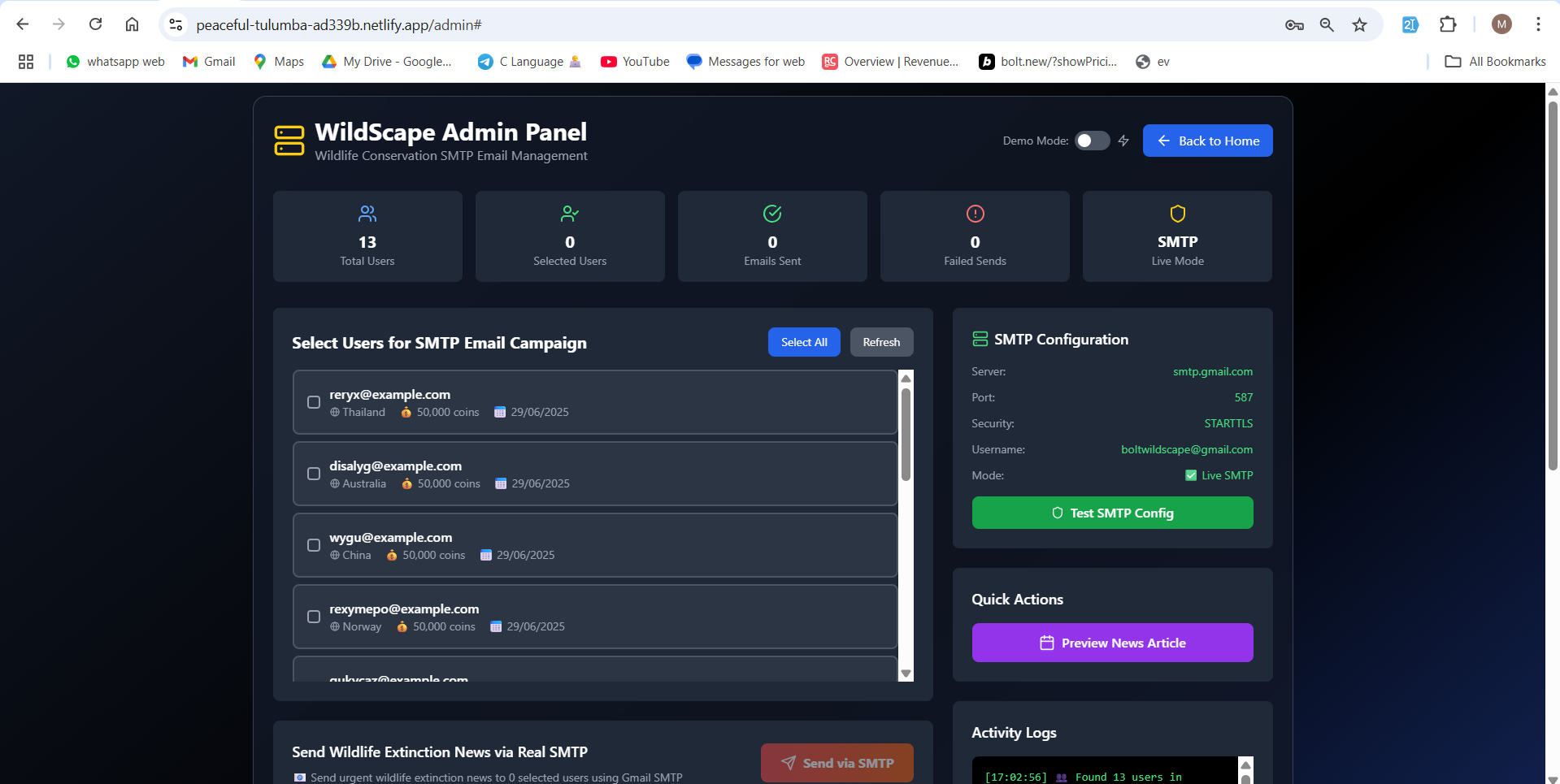Screen dimensions: 1560x784
Task: Click Test SMTP Config button
Action: [x=1112, y=513]
